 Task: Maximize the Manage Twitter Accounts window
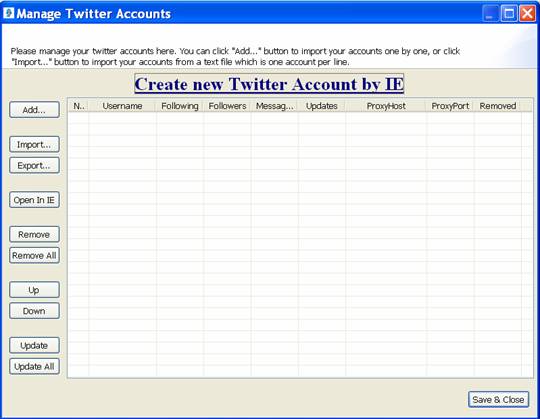pyautogui.click(x=509, y=14)
